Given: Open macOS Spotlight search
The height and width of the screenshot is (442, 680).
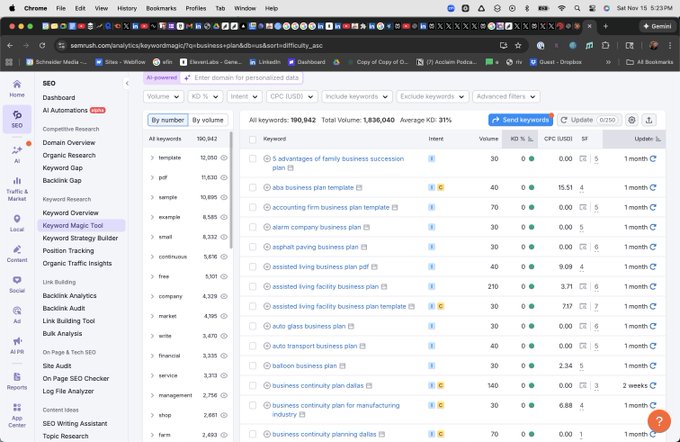Looking at the screenshot, I should [577, 8].
